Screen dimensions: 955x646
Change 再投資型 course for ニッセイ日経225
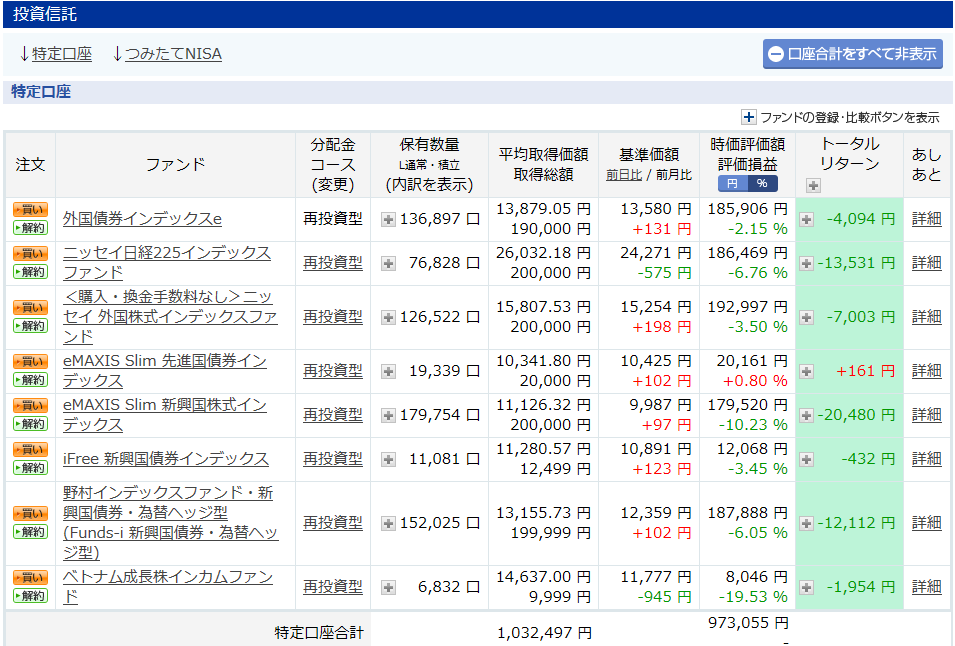(x=333, y=263)
